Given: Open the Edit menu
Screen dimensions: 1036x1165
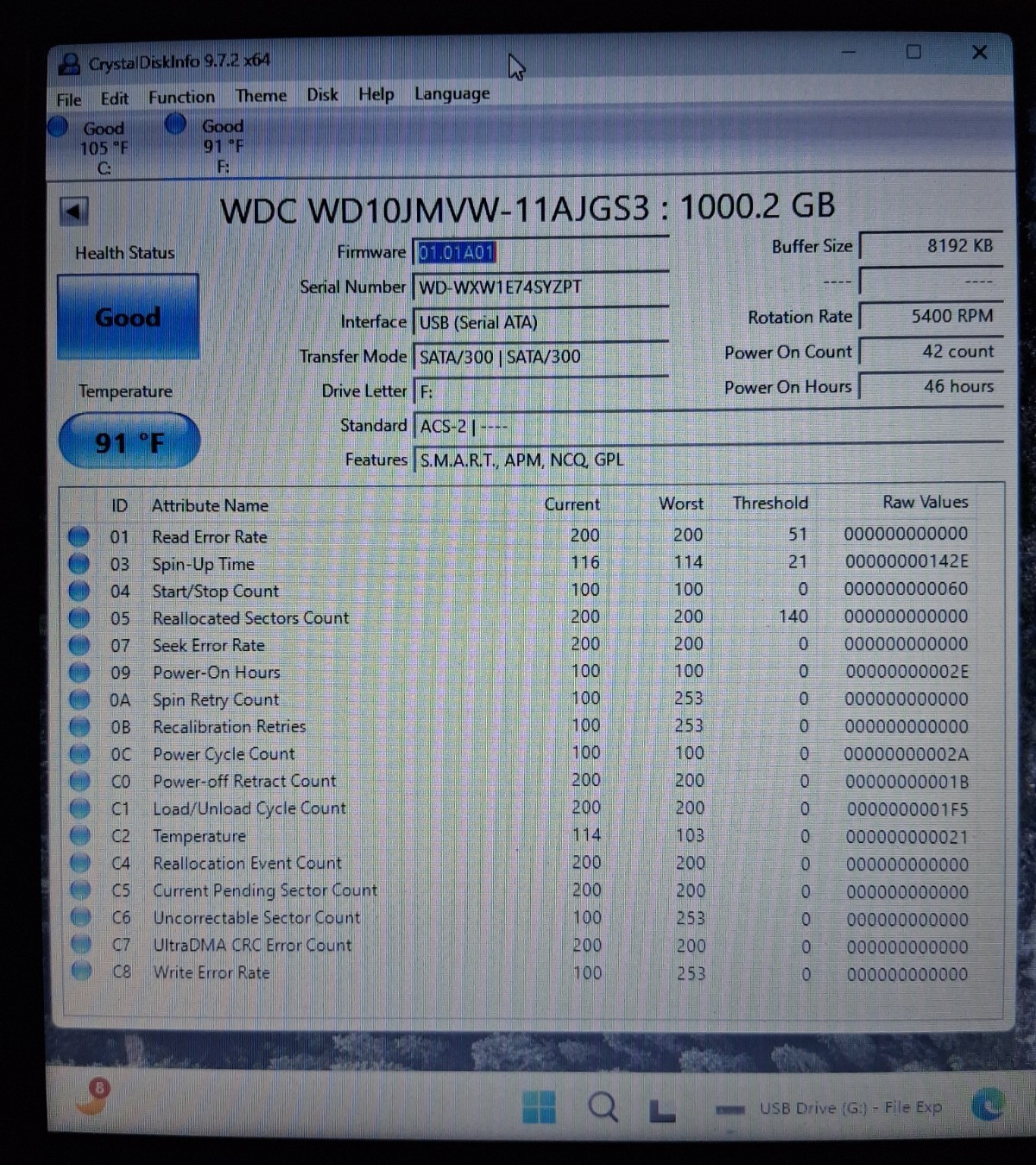Looking at the screenshot, I should coord(114,98).
